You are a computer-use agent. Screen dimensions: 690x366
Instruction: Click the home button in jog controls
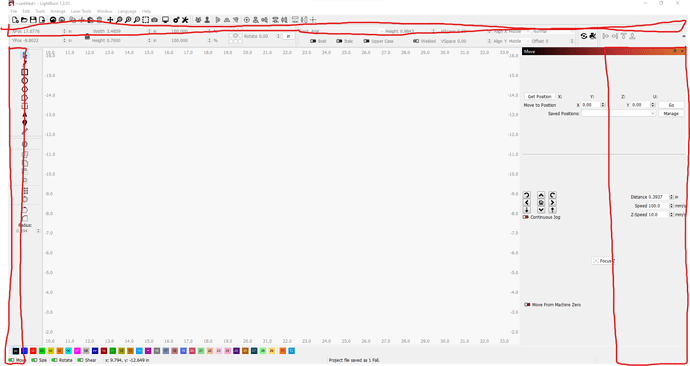(541, 202)
